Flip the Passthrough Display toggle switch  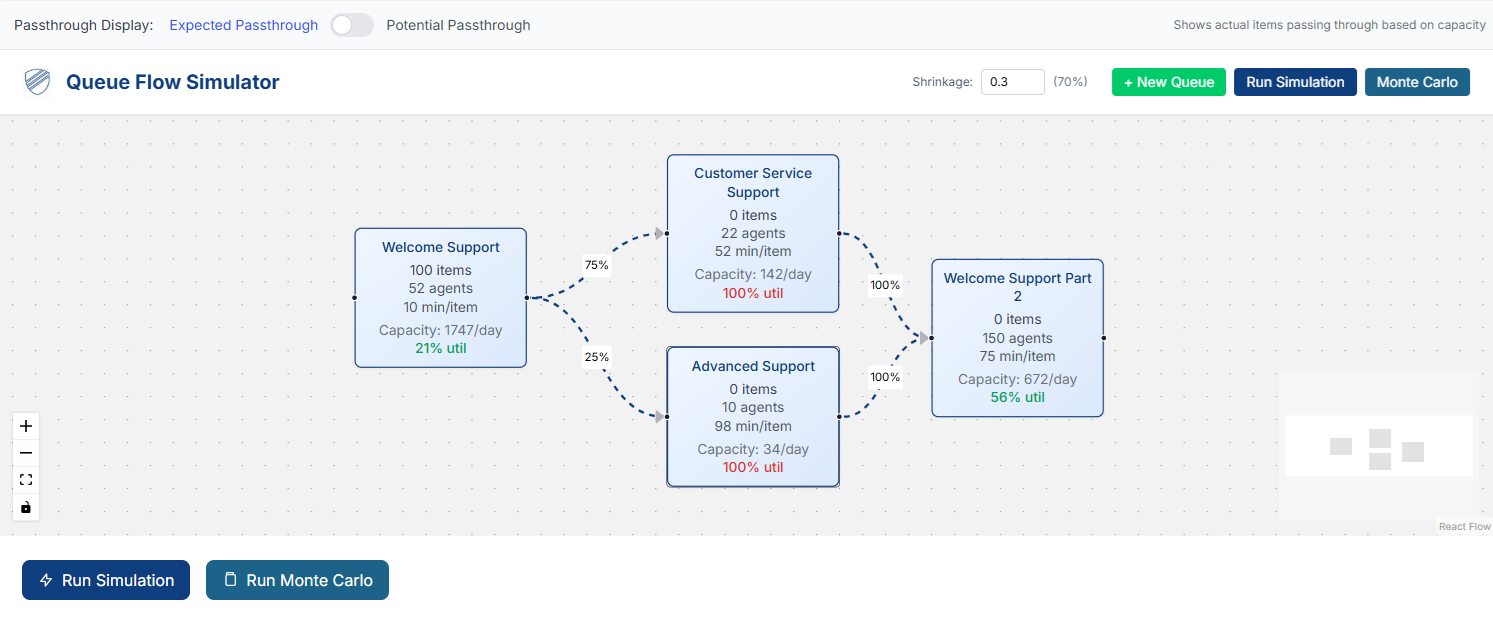pyautogui.click(x=351, y=24)
